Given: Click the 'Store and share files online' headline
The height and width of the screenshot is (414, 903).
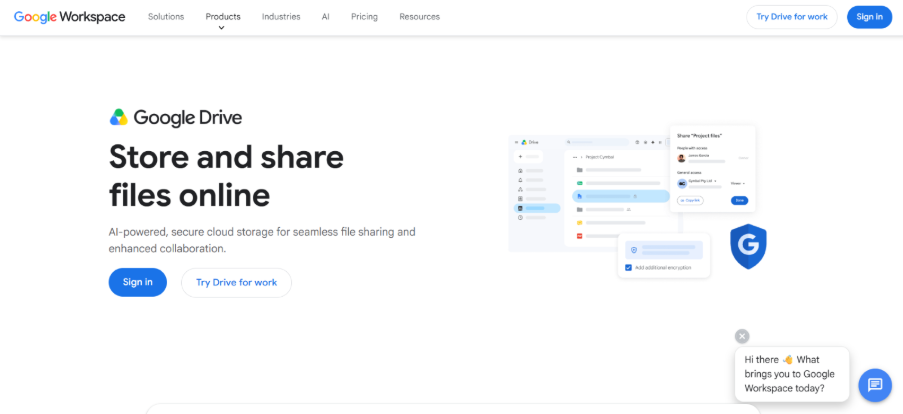Looking at the screenshot, I should 226,175.
